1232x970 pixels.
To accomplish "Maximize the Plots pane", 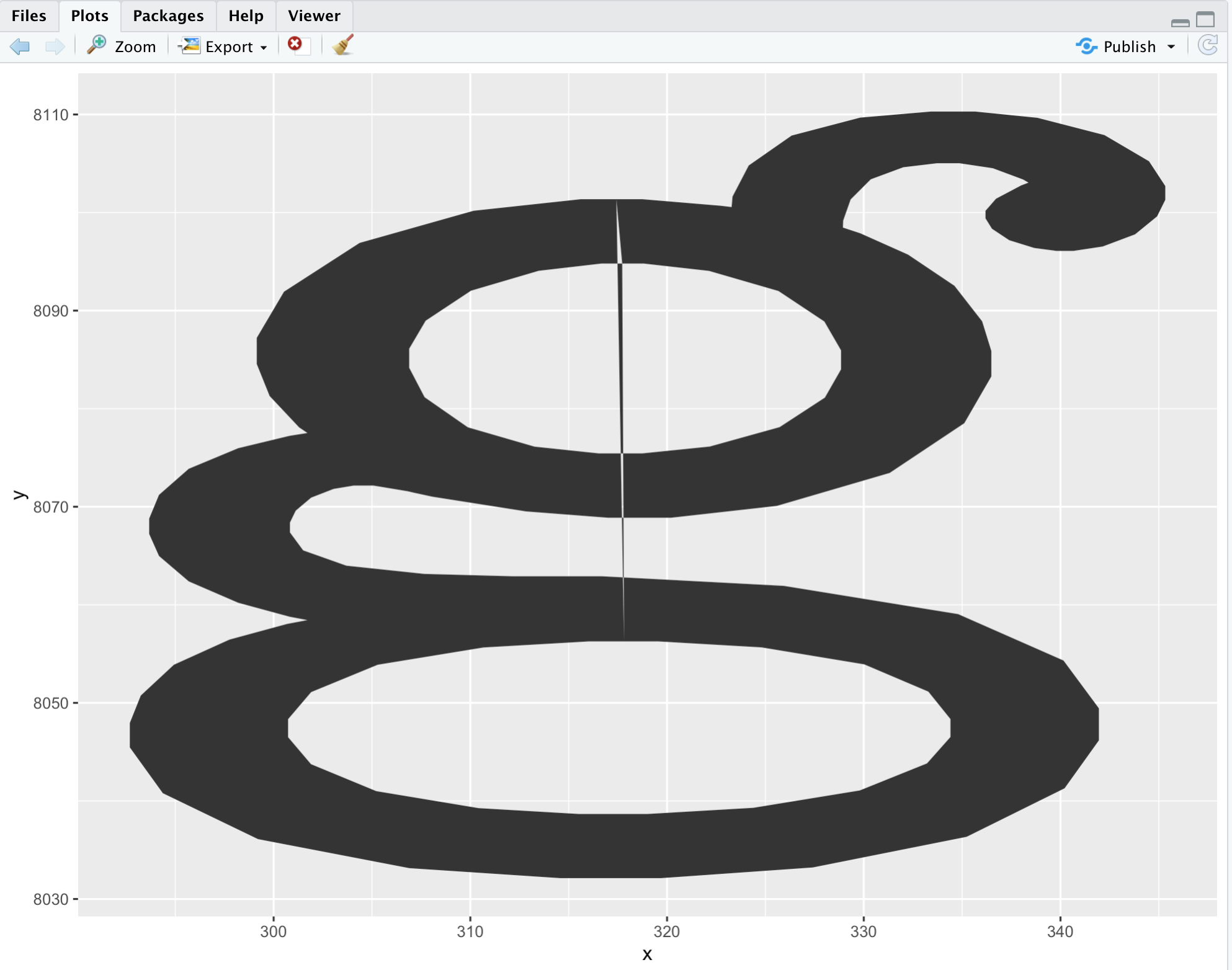I will (1205, 20).
